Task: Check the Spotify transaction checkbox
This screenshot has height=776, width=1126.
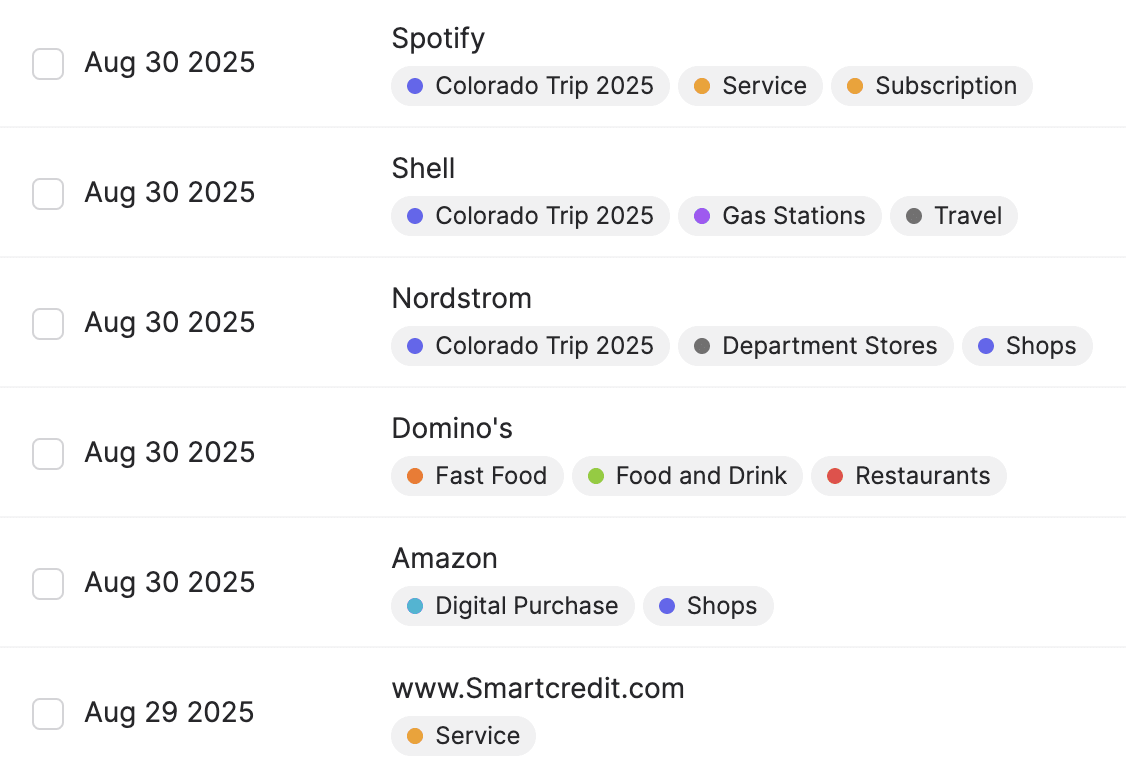Action: click(x=48, y=62)
